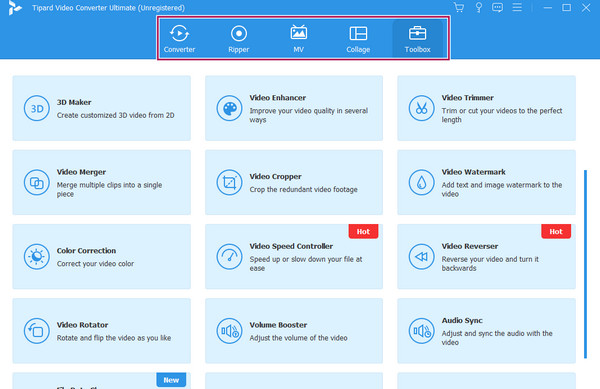This screenshot has height=389, width=600.
Task: Click the Video Reverser rewind icon
Action: pos(421,257)
